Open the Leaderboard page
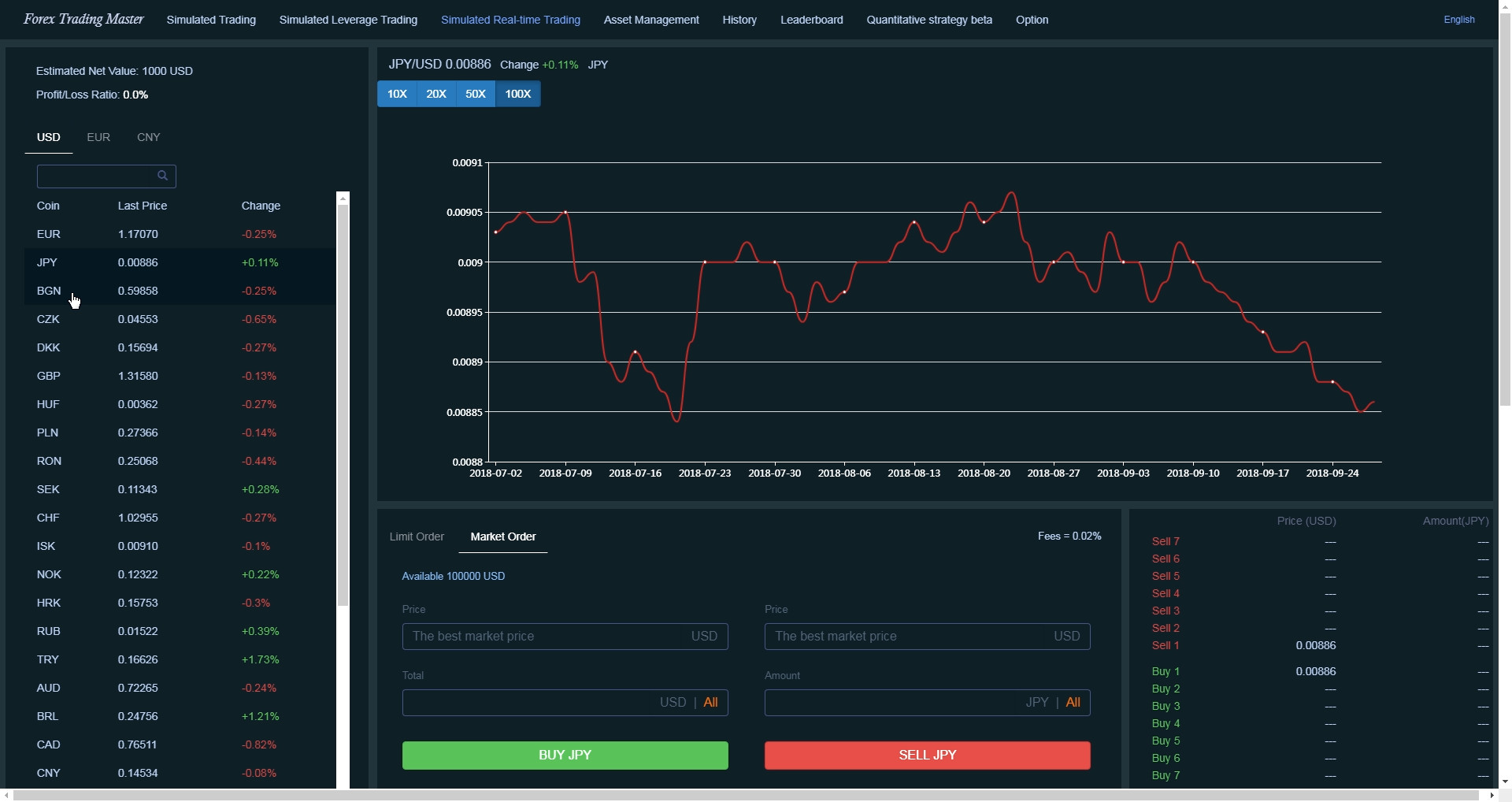 pos(811,20)
